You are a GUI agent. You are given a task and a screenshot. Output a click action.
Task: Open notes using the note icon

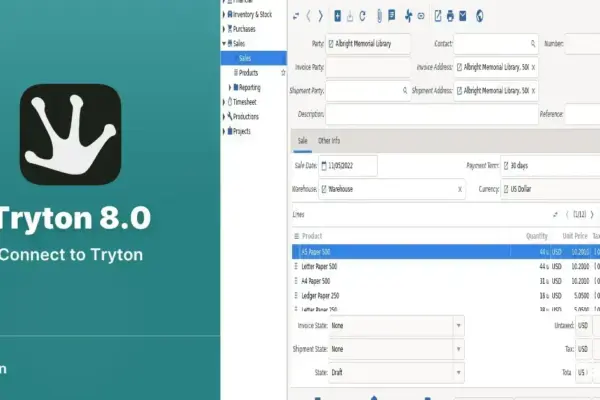click(x=391, y=16)
